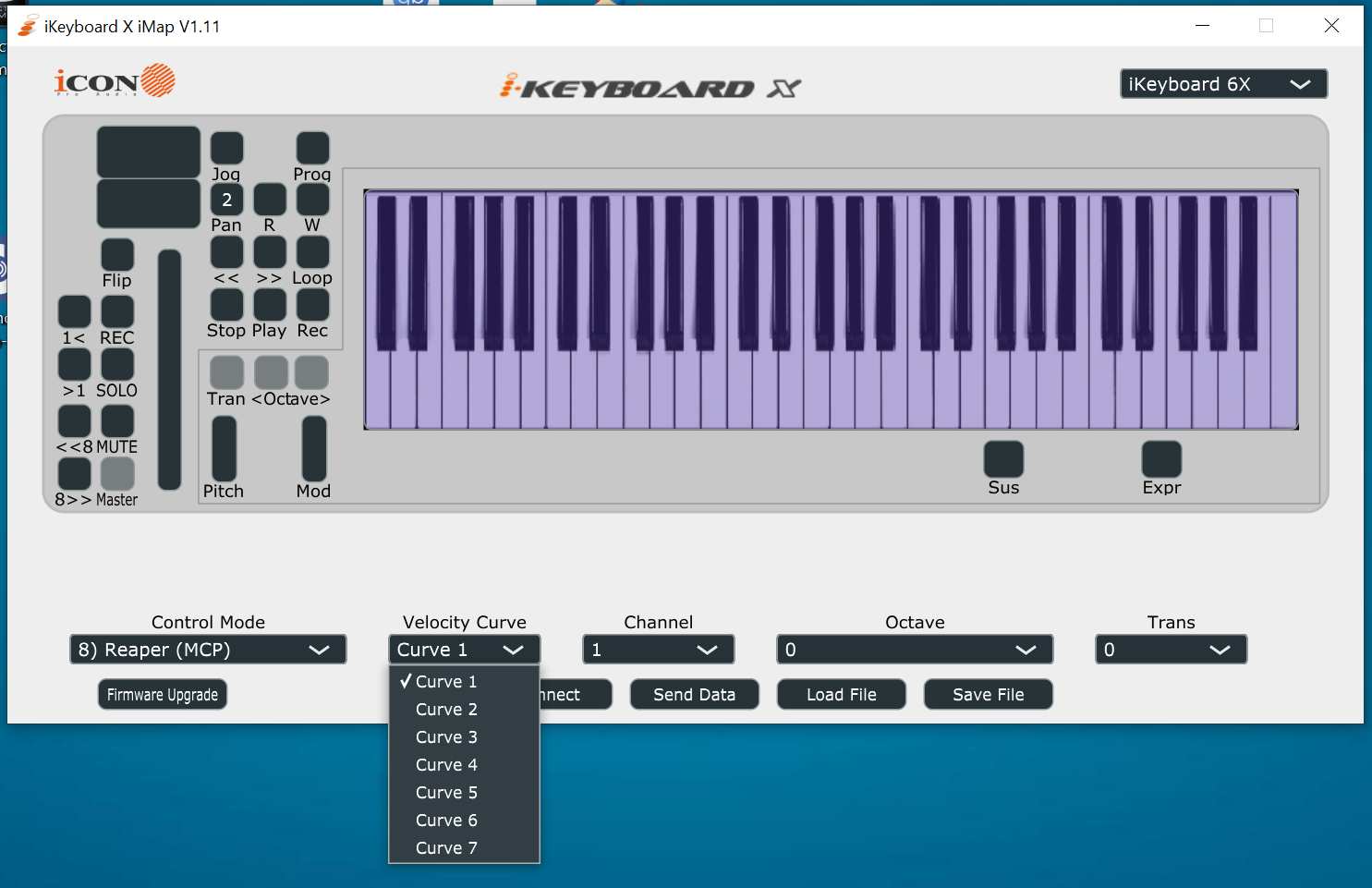Open the Control Mode dropdown
Screen dimensions: 1372x888
[x=208, y=650]
